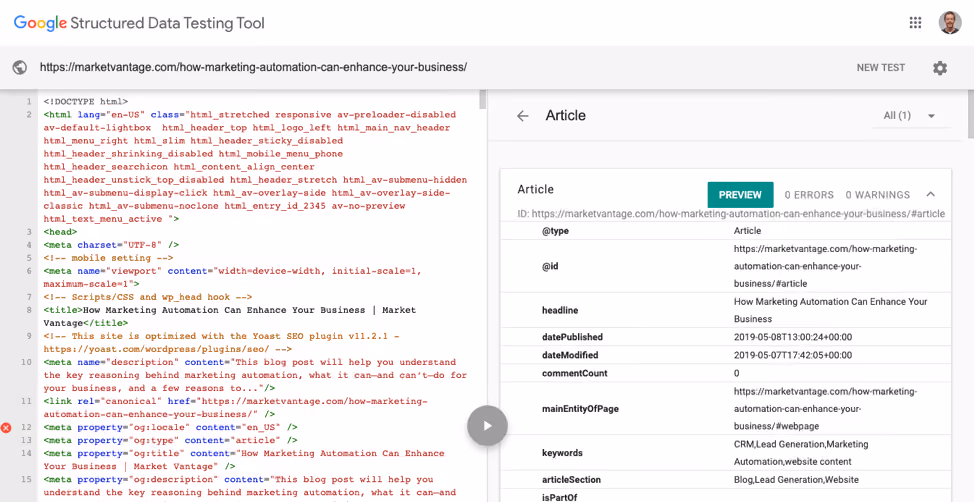Image resolution: width=974 pixels, height=502 pixels.
Task: Click the dateModified value 2019-05-07T17:42:05+00:00
Action: (x=793, y=355)
